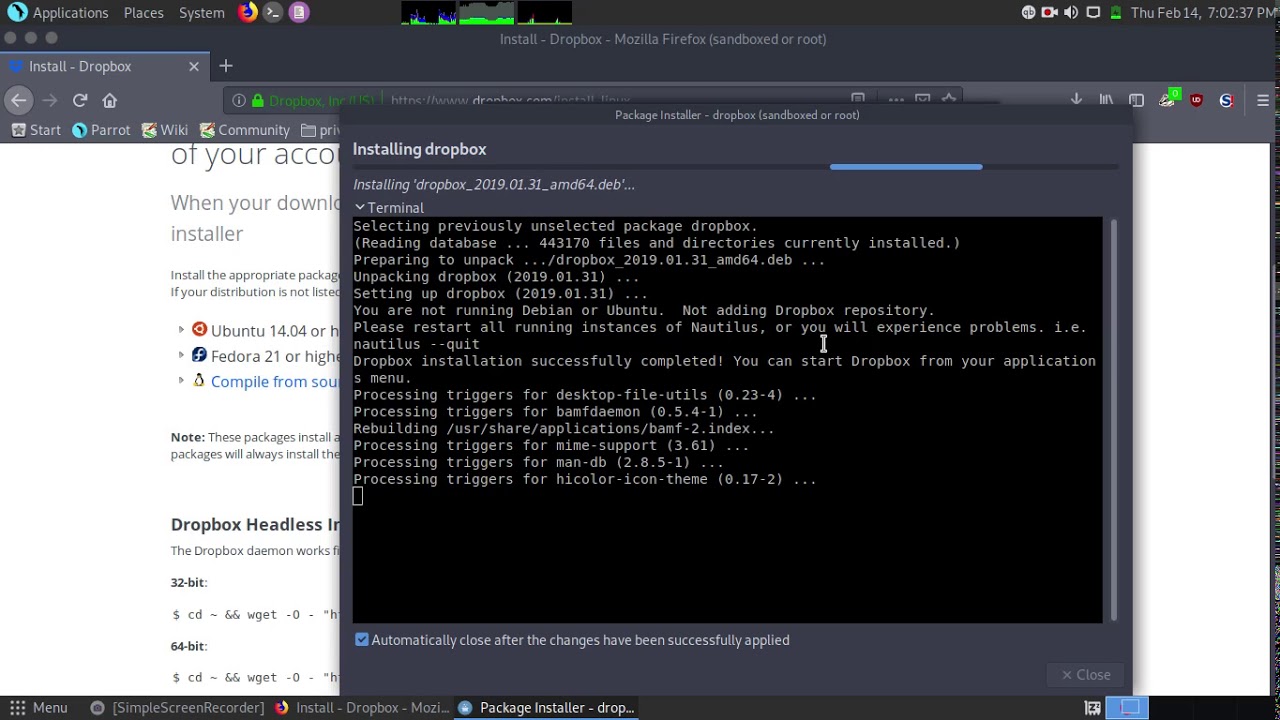Click the Close button in Package Installer

(1086, 675)
